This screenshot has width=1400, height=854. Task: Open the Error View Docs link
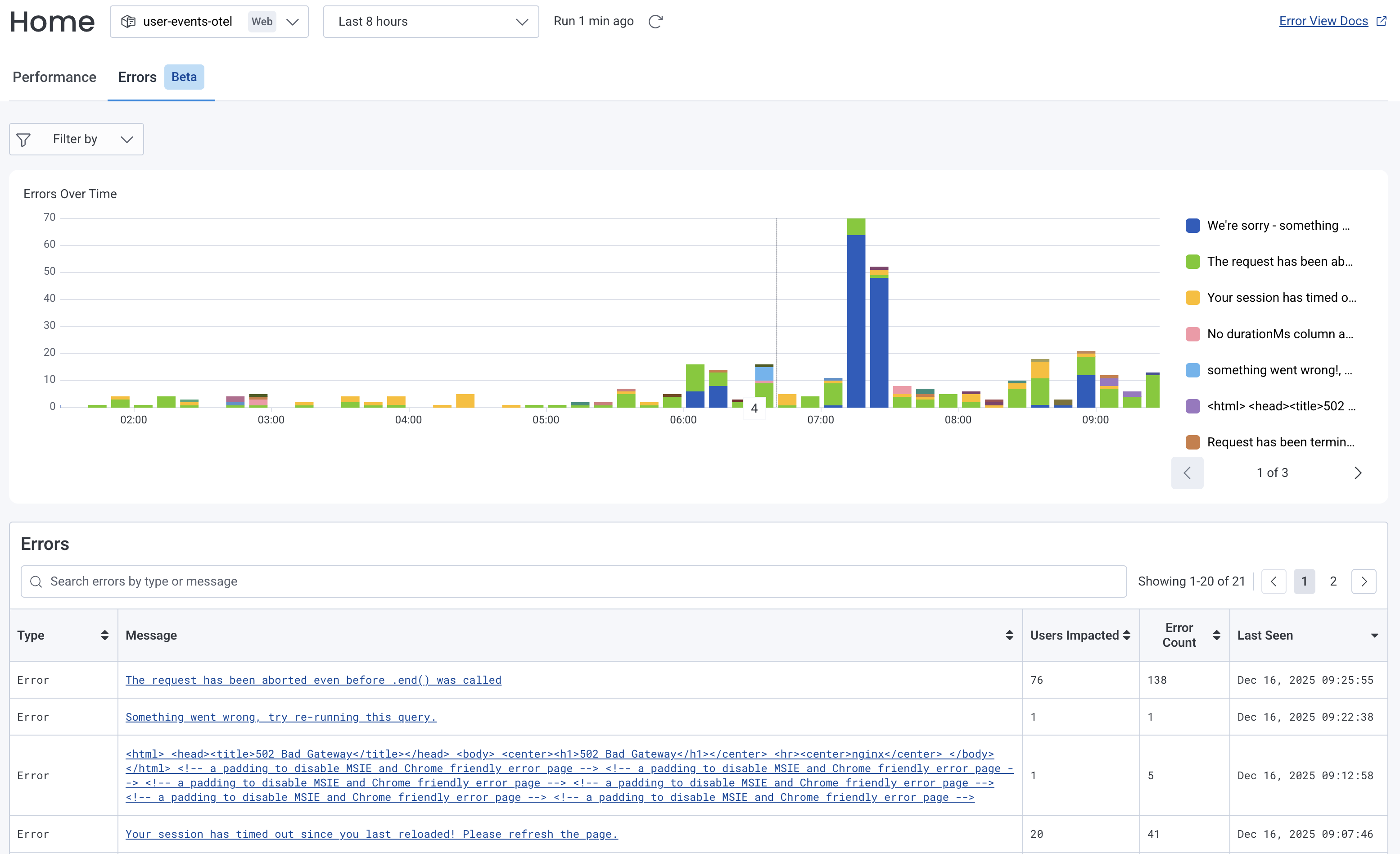(1323, 21)
